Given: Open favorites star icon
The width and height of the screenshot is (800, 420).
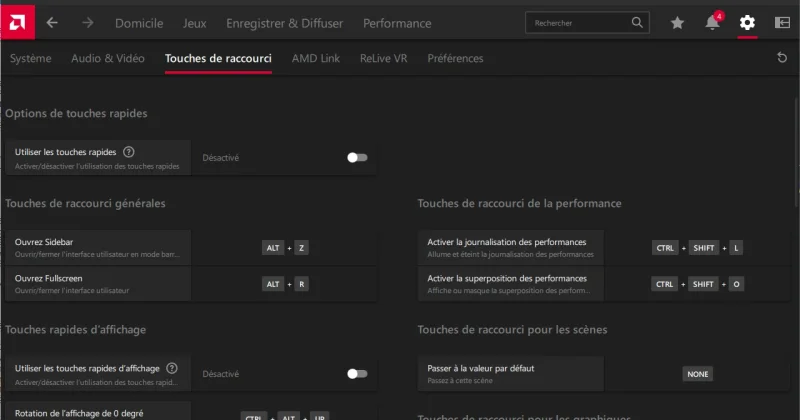Looking at the screenshot, I should point(677,22).
